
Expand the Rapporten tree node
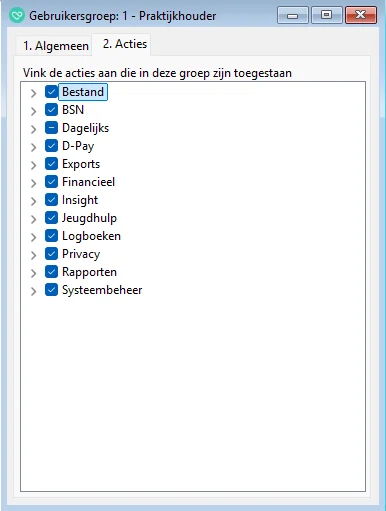[33, 273]
